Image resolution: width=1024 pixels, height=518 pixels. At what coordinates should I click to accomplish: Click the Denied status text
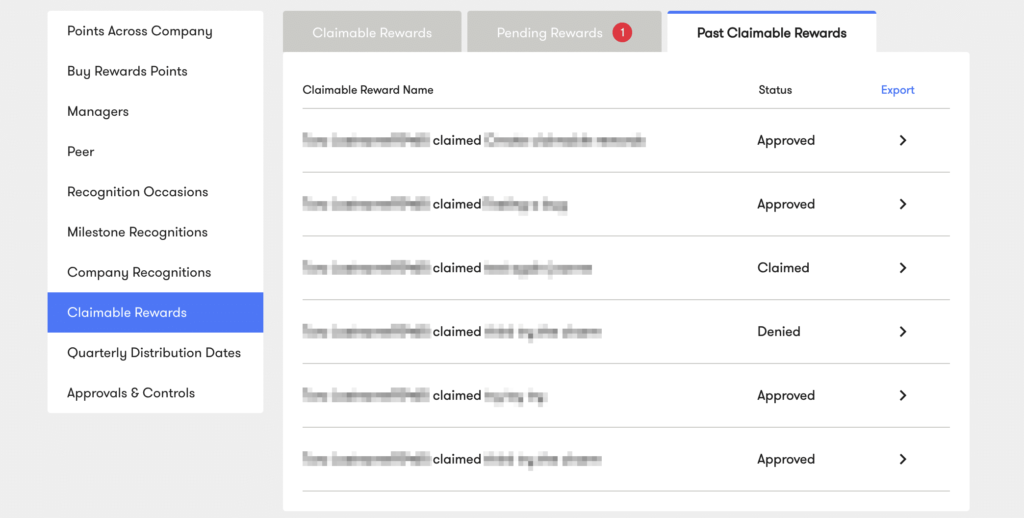pos(778,332)
